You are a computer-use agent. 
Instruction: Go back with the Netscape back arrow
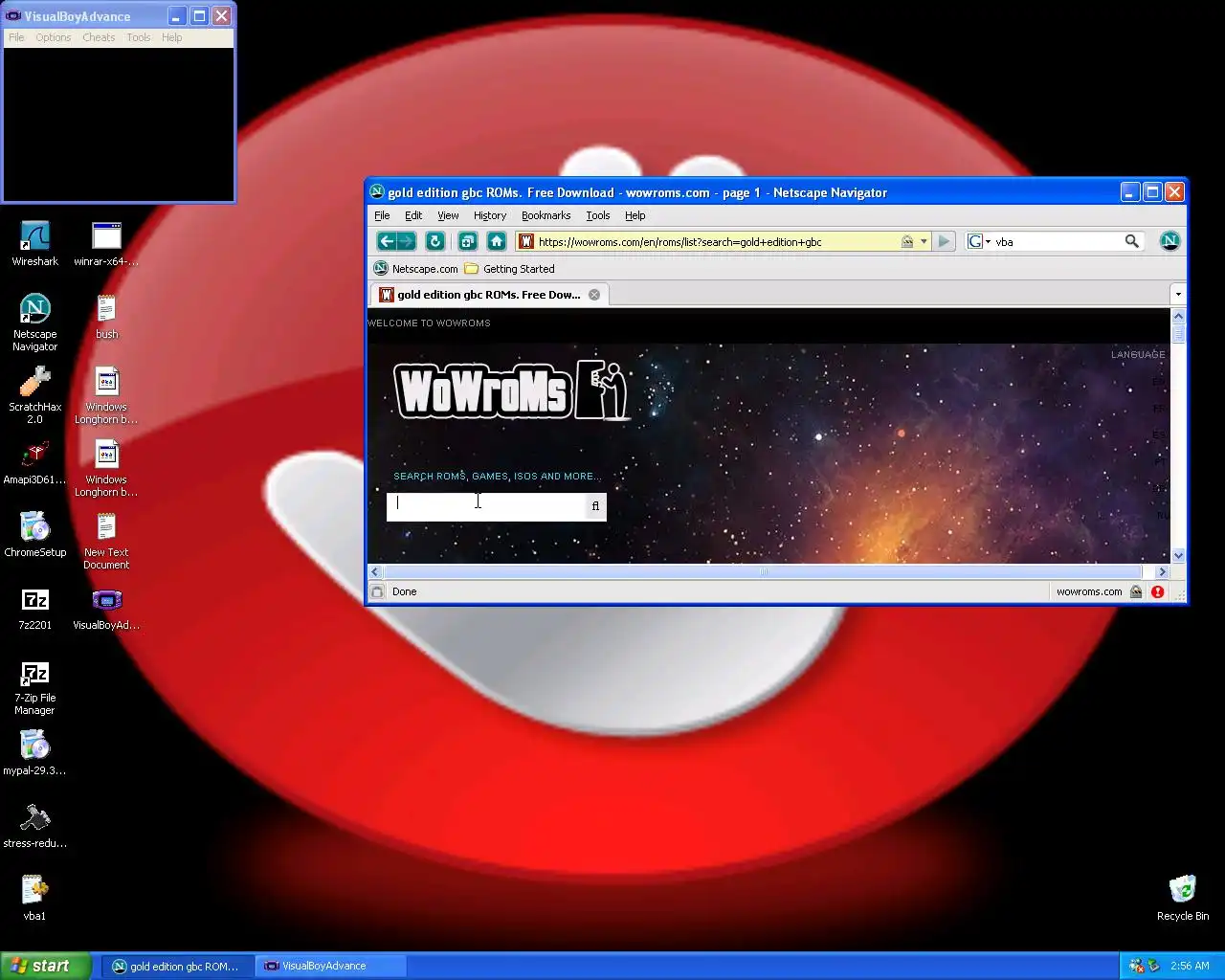tap(386, 241)
